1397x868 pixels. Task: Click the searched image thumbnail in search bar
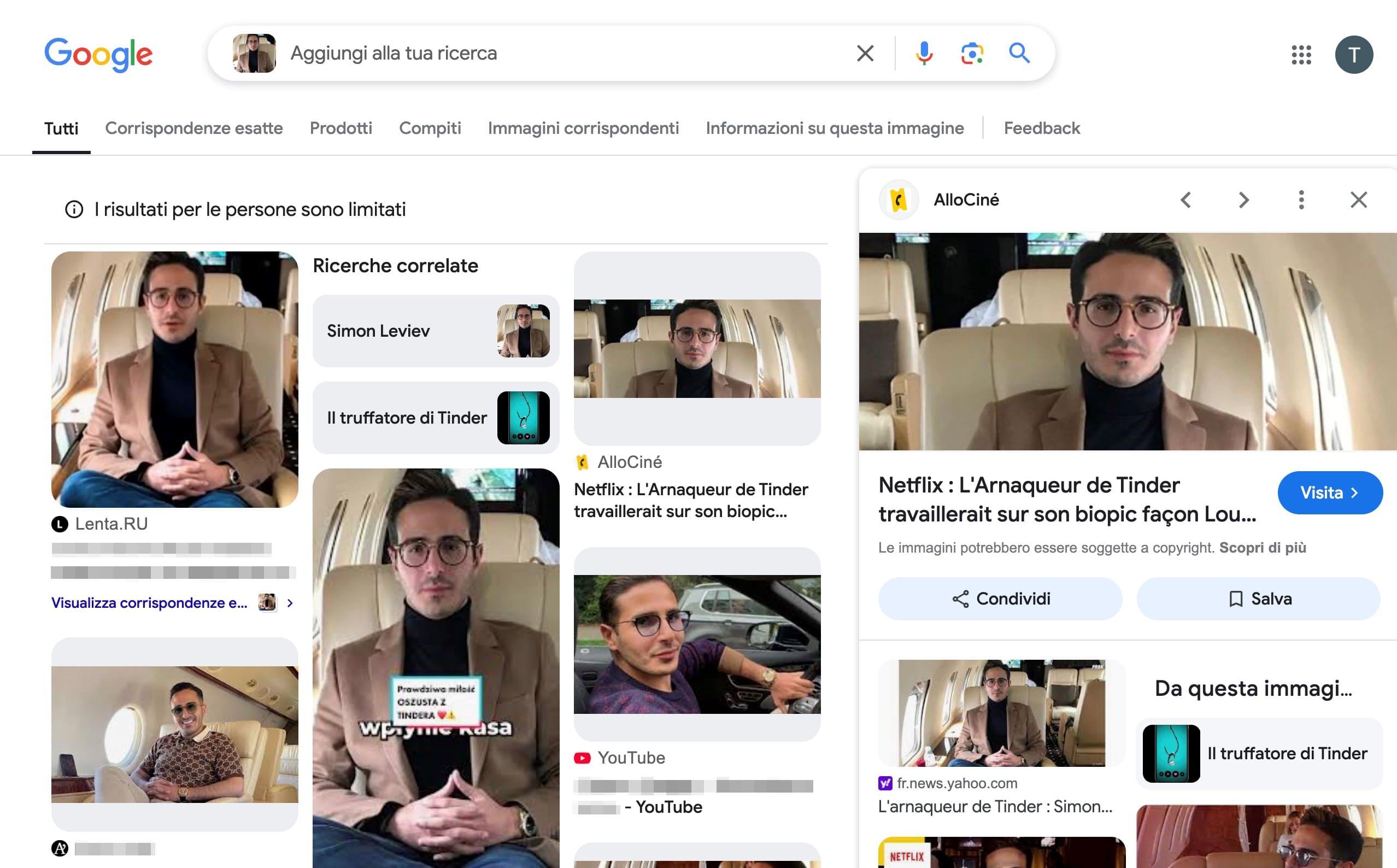[x=254, y=54]
